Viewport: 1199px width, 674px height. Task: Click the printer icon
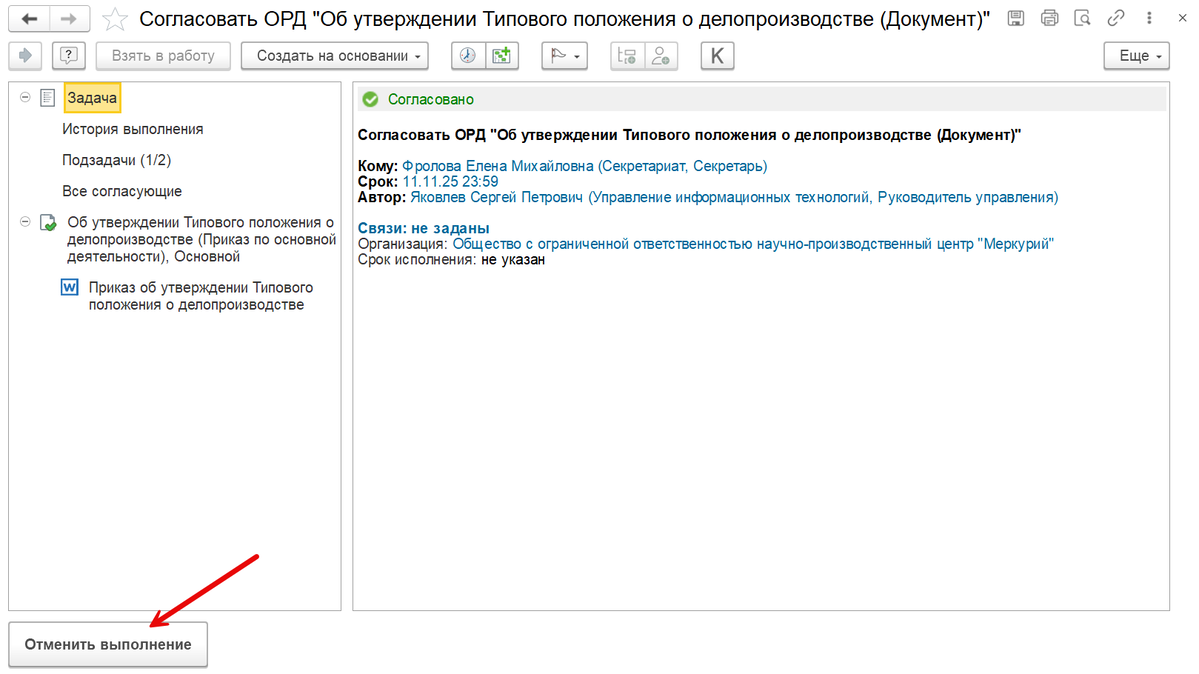click(1049, 18)
